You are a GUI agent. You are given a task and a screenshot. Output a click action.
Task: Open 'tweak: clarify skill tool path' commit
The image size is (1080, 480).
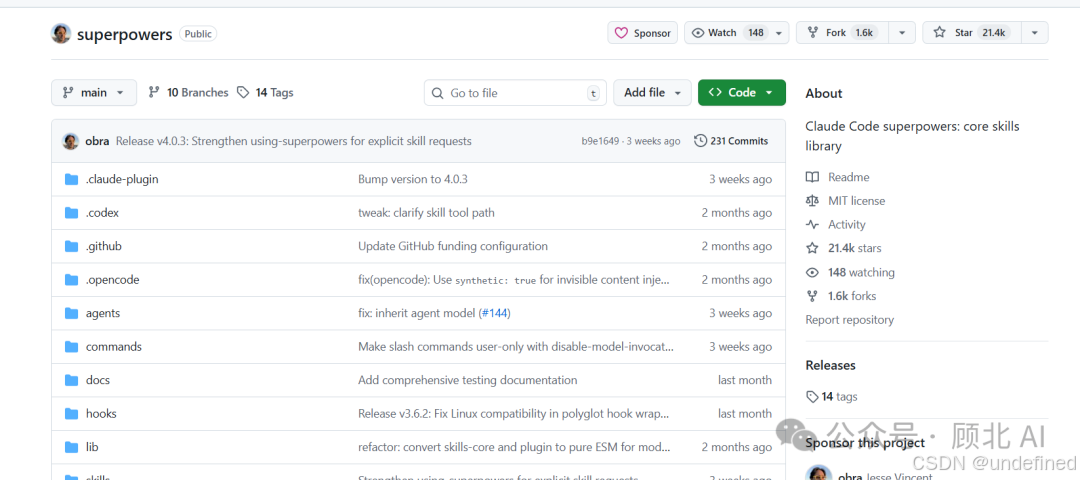[426, 213]
